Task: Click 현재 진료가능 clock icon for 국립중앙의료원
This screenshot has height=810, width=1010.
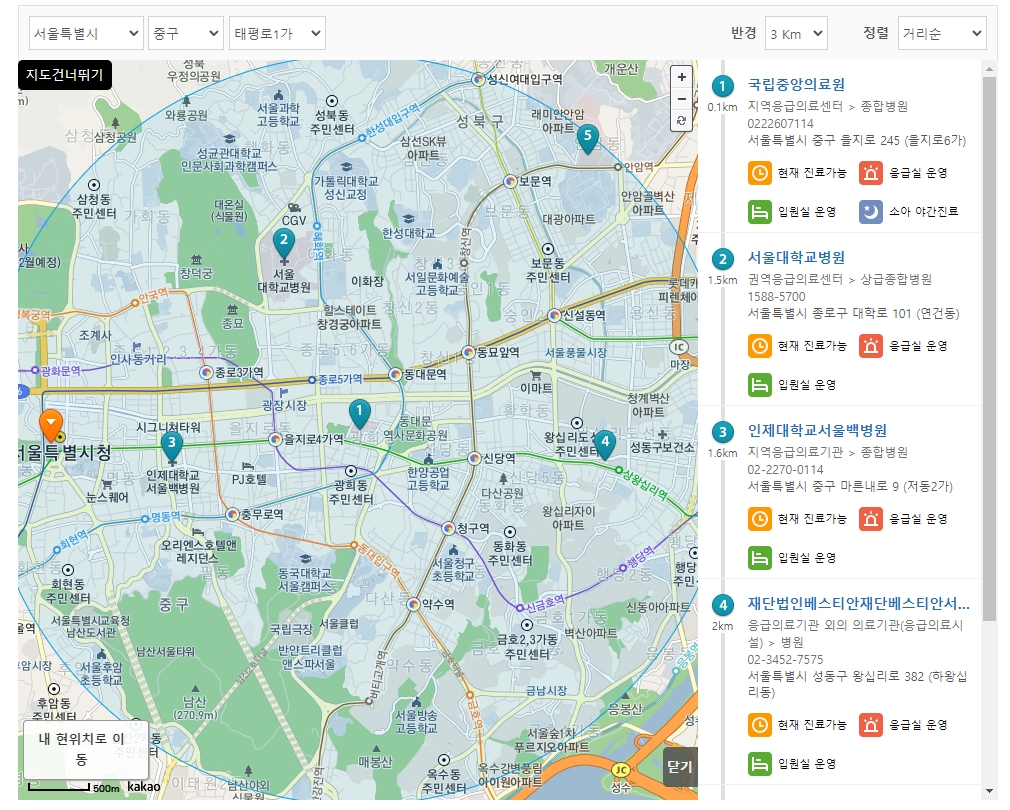Action: click(x=759, y=173)
